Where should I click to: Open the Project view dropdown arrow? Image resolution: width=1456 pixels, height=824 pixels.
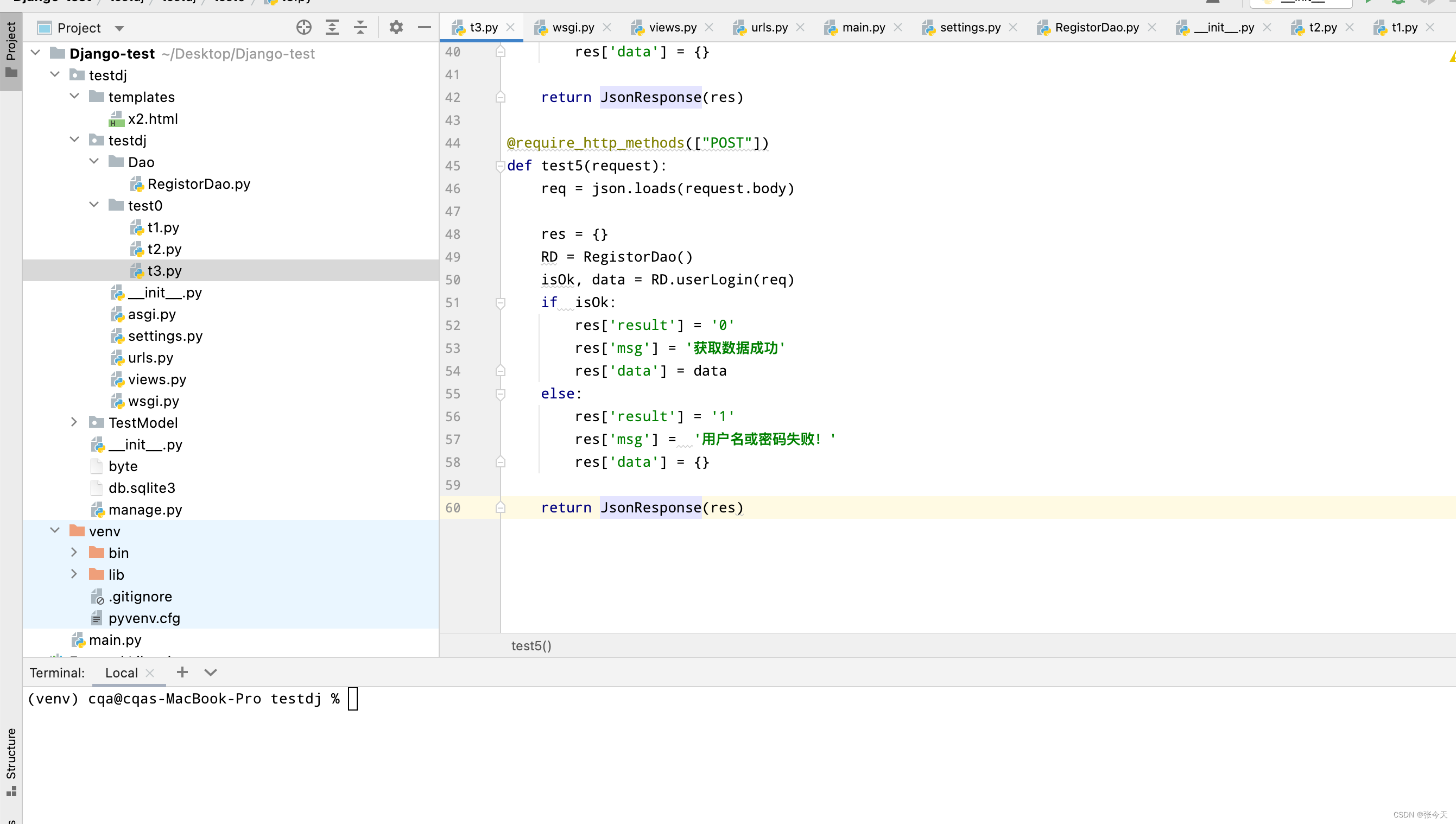tap(119, 28)
